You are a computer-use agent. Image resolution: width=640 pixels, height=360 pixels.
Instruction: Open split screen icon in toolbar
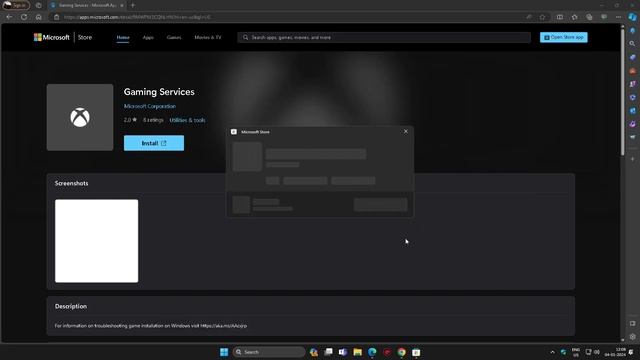pyautogui.click(x=560, y=17)
